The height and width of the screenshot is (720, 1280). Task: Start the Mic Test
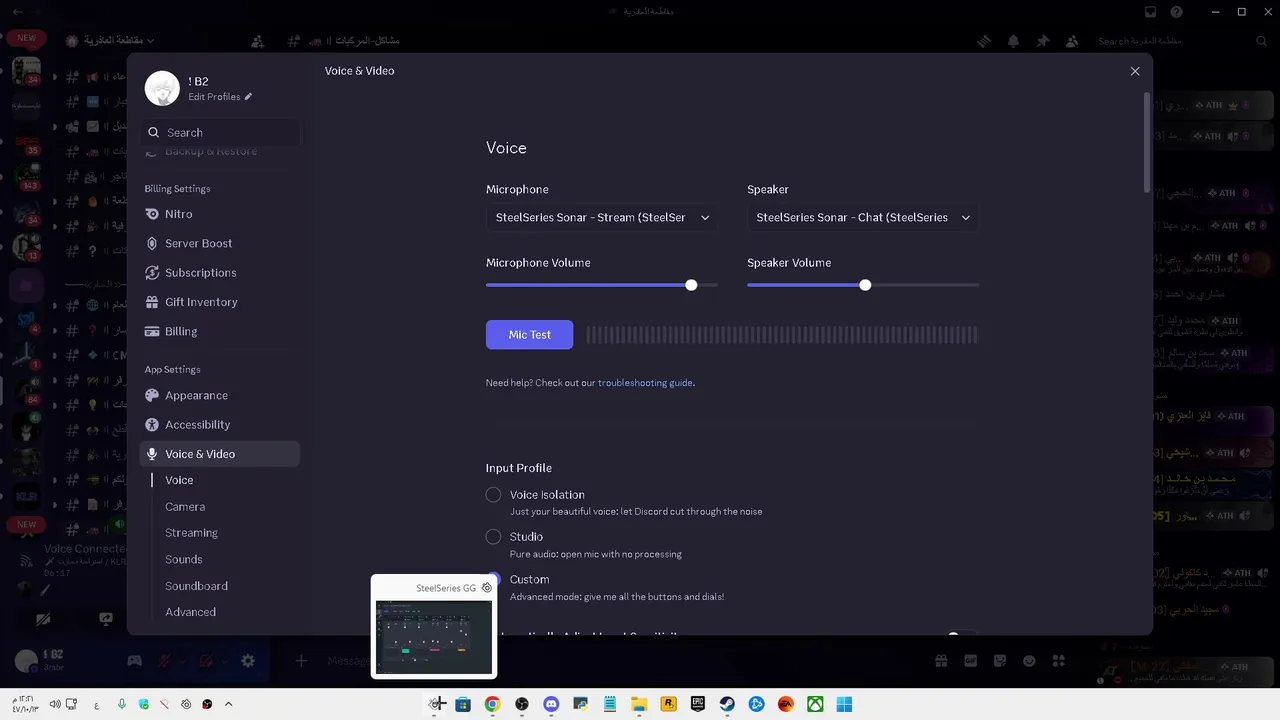[529, 334]
